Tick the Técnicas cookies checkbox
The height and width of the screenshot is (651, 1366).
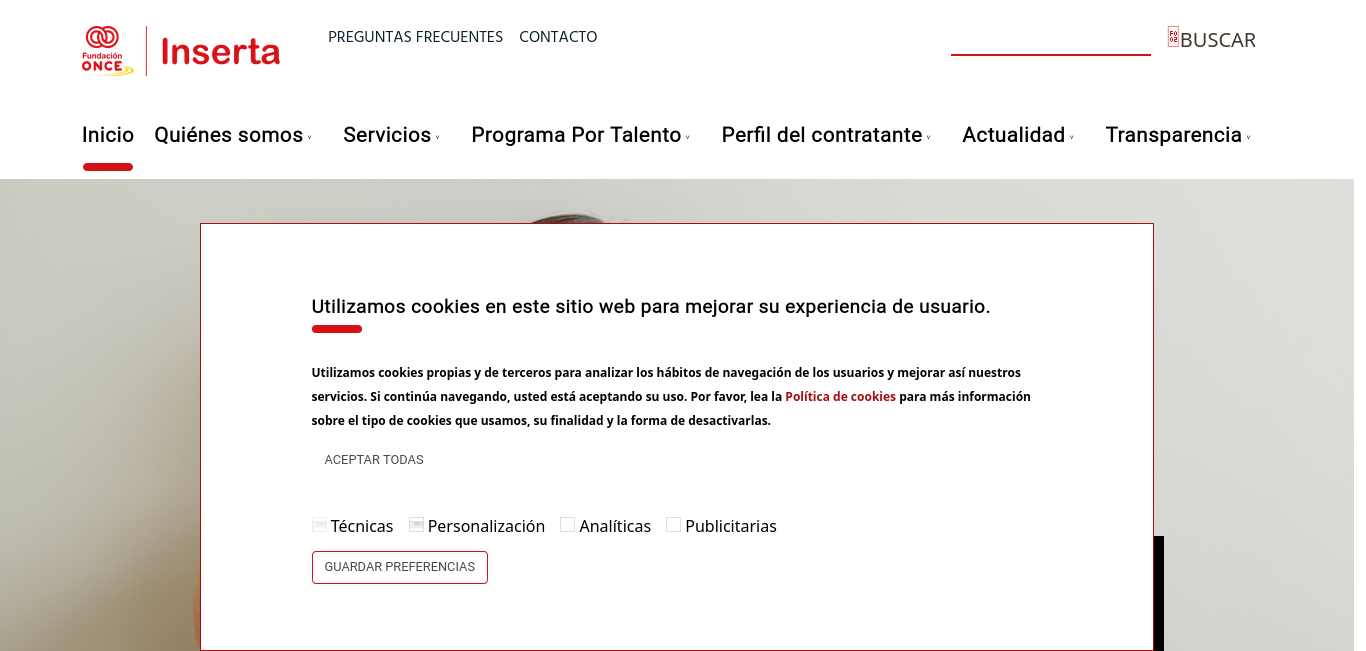coord(319,525)
